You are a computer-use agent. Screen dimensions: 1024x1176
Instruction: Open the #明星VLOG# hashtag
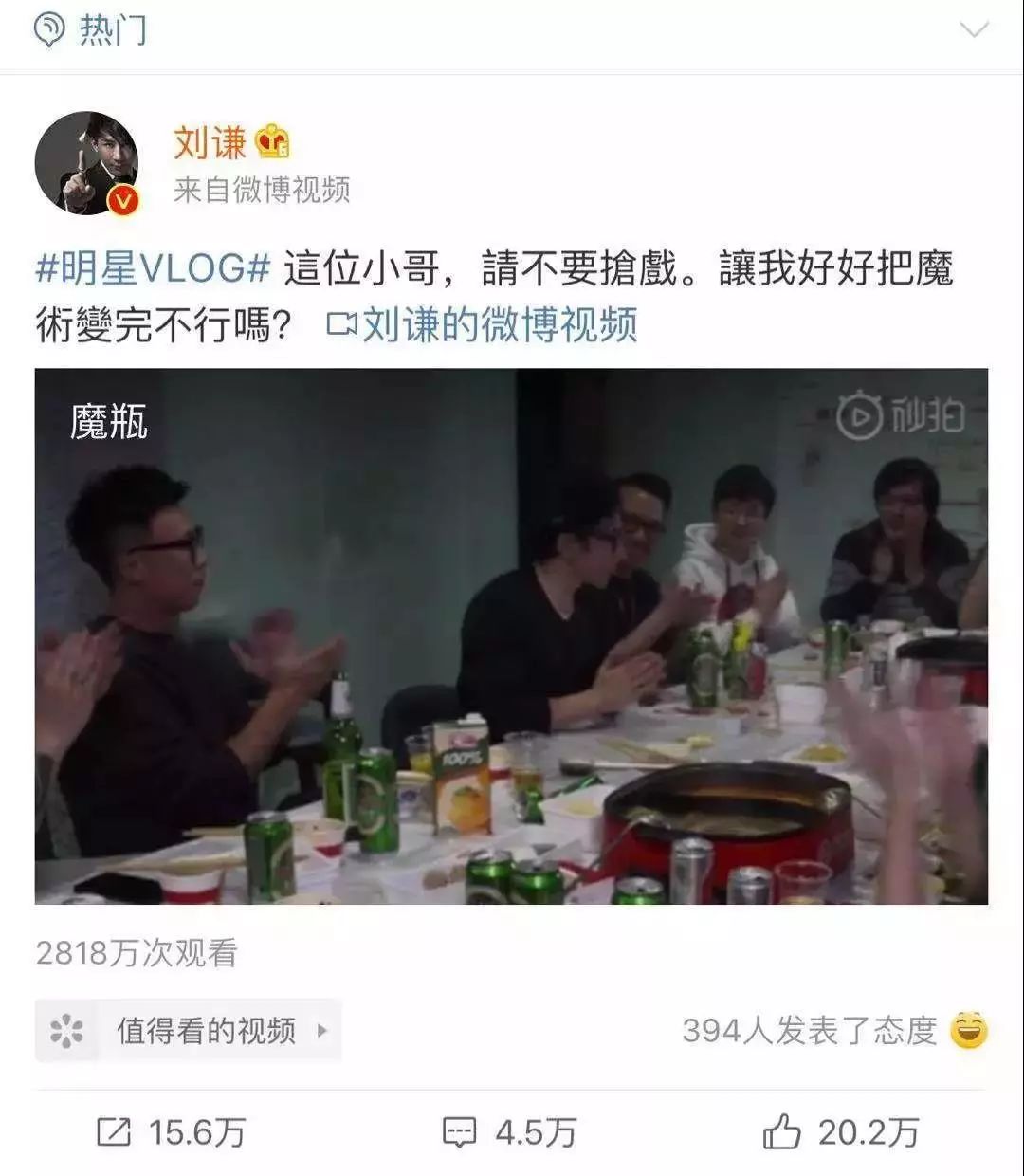154,268
